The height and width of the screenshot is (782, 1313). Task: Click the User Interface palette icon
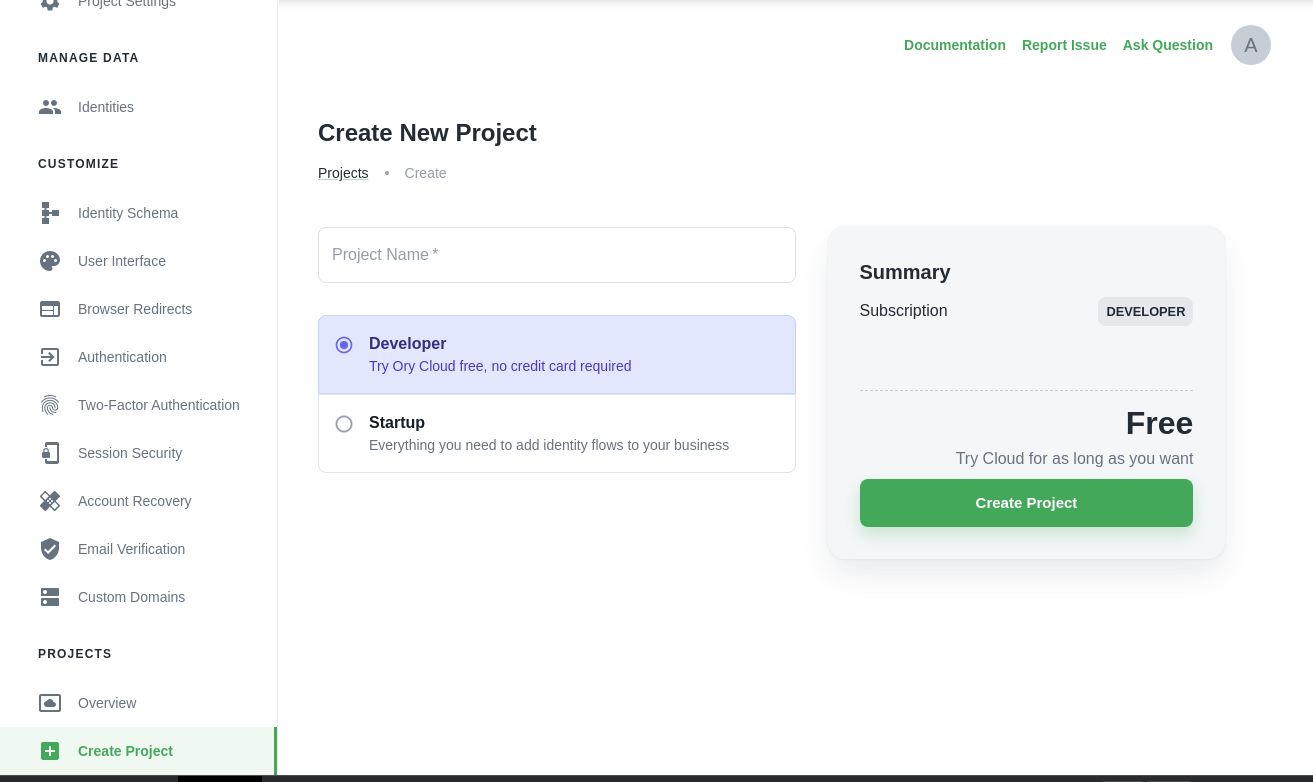[50, 261]
